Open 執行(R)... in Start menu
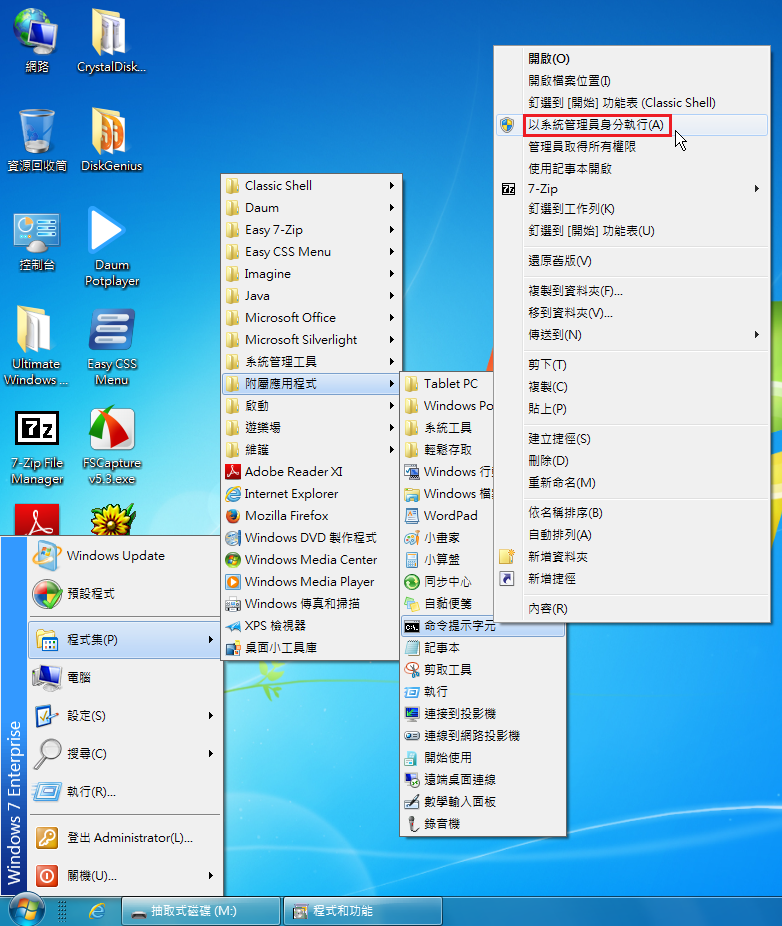This screenshot has width=782, height=926. [125, 791]
